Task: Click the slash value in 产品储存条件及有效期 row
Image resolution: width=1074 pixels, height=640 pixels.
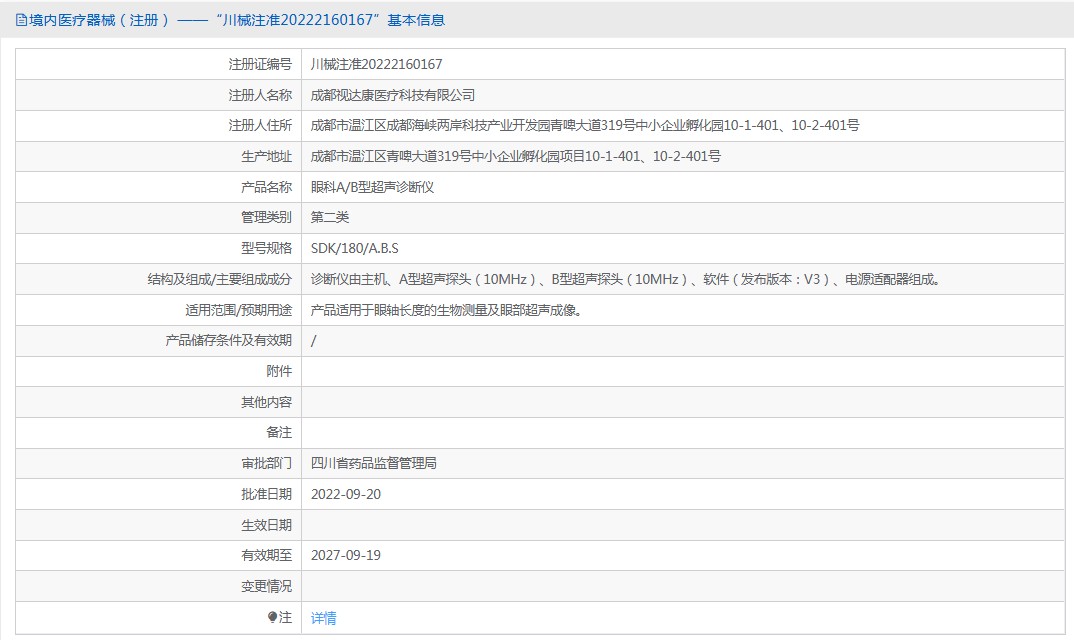Action: [314, 341]
